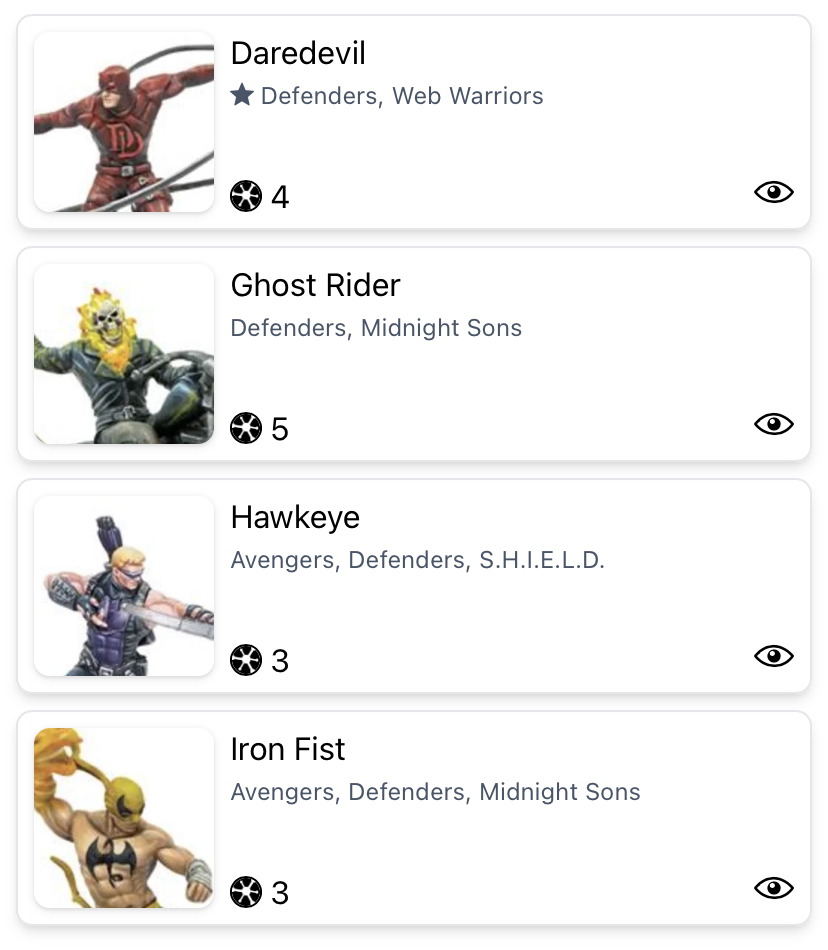Toggle the eye icon on Iron Fist's card
828x950 pixels.
click(773, 888)
